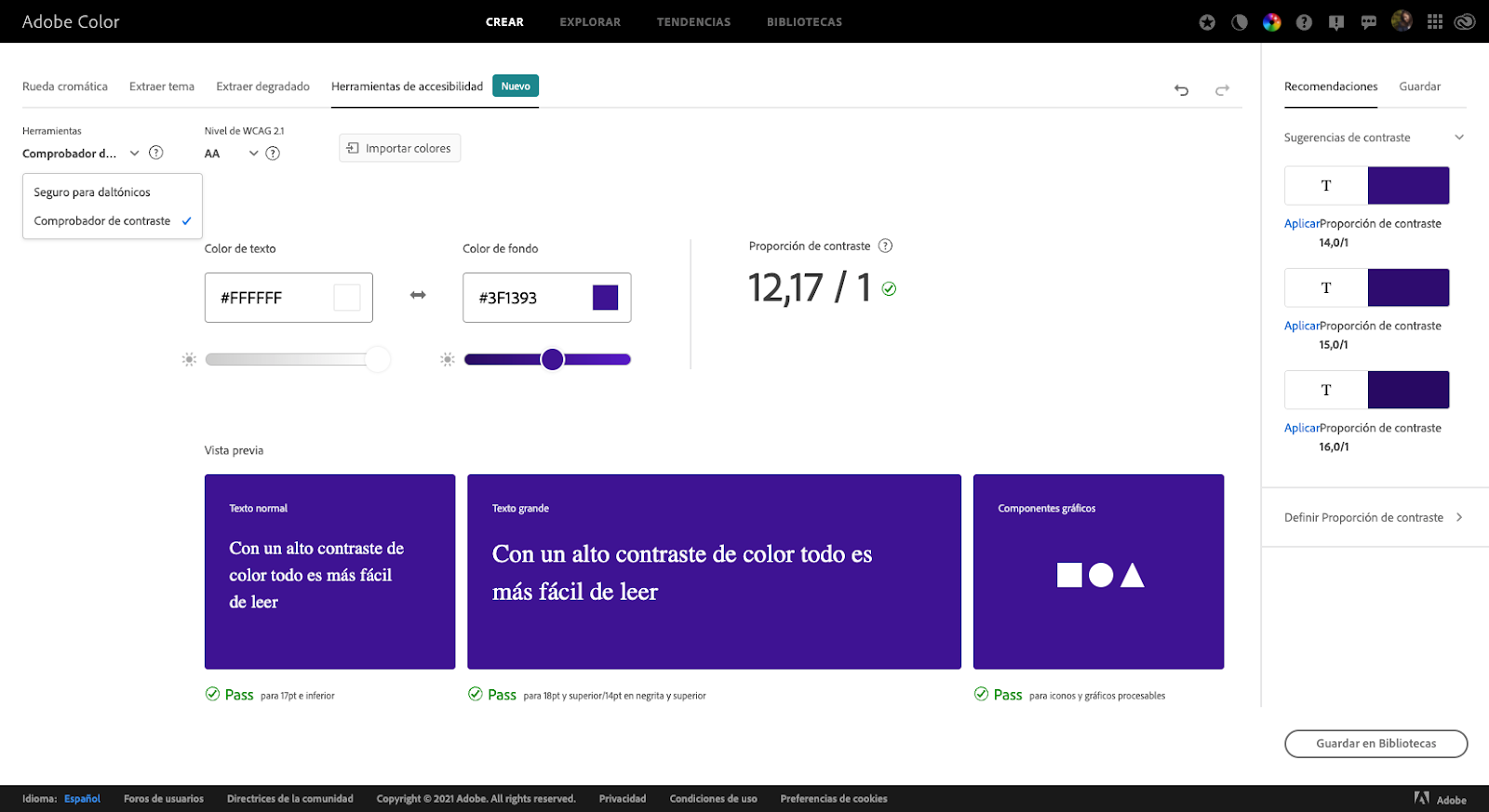
Task: Click Español language link
Action: tap(82, 799)
